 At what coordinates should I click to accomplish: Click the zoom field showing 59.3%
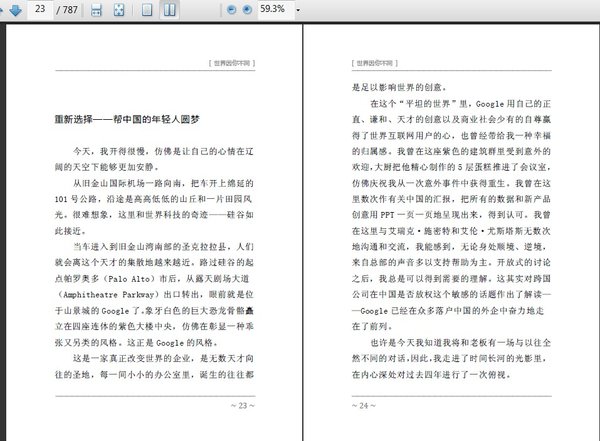pos(275,9)
